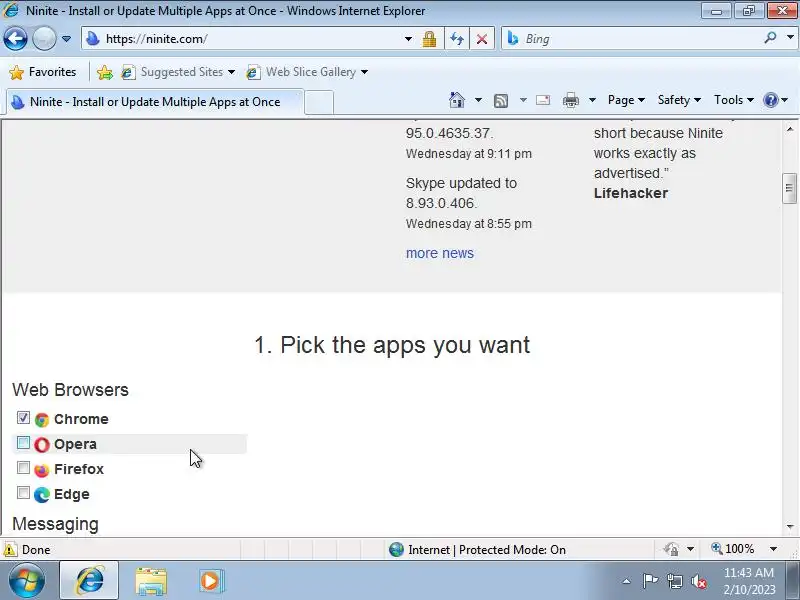
Task: Click Internet Protected Mode status
Action: 477,549
